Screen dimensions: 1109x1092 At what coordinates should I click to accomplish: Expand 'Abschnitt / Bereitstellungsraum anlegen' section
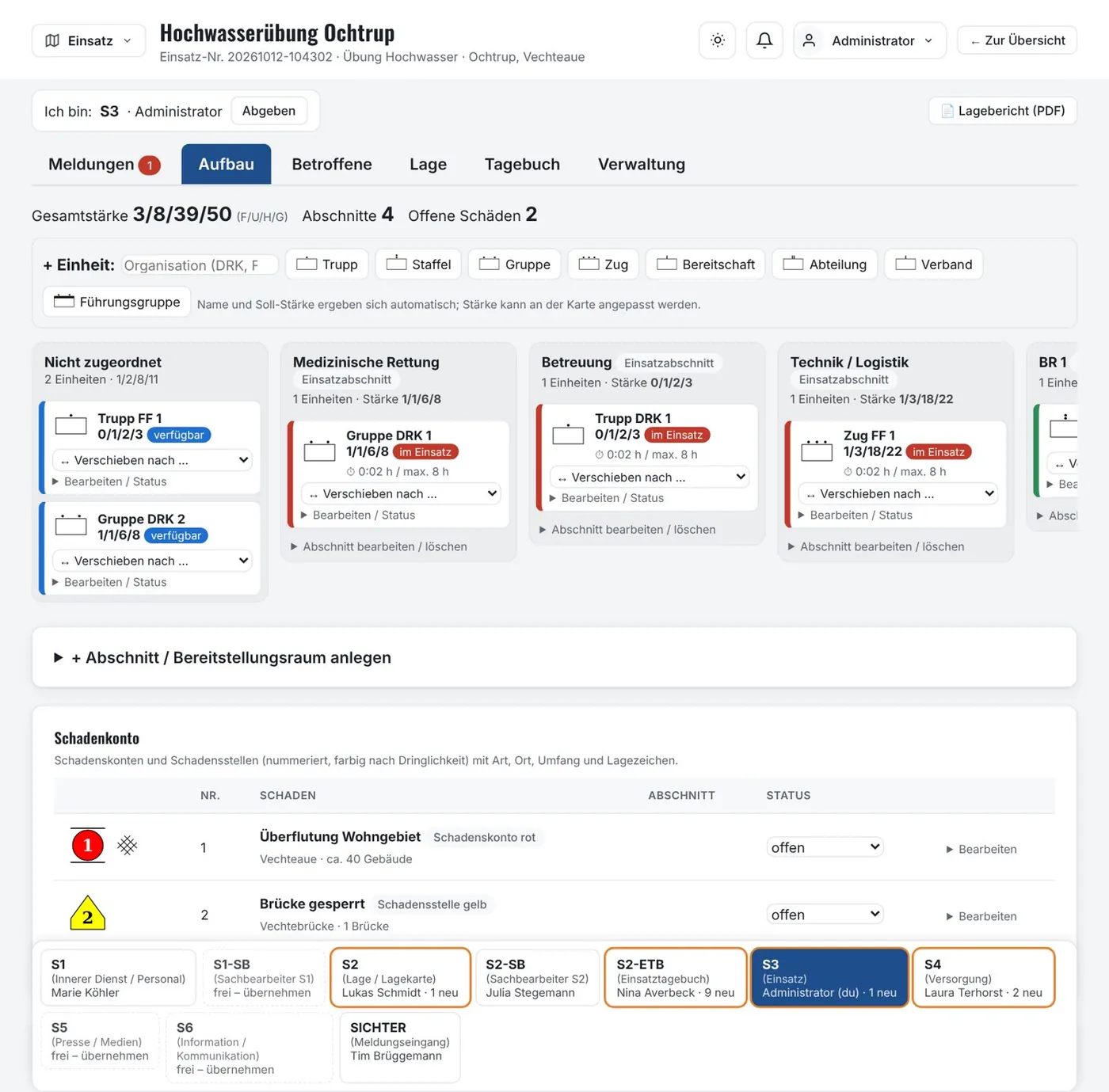(x=223, y=658)
